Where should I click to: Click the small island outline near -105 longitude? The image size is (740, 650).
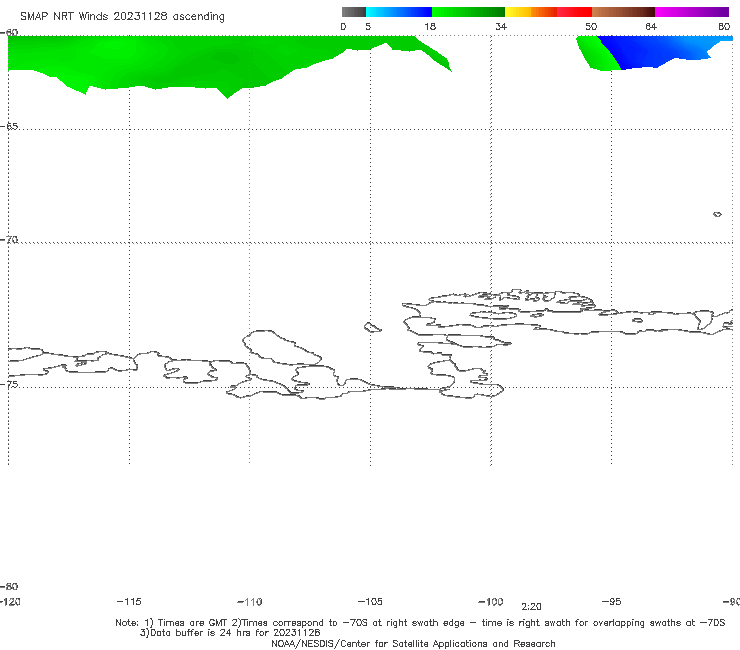pyautogui.click(x=372, y=327)
